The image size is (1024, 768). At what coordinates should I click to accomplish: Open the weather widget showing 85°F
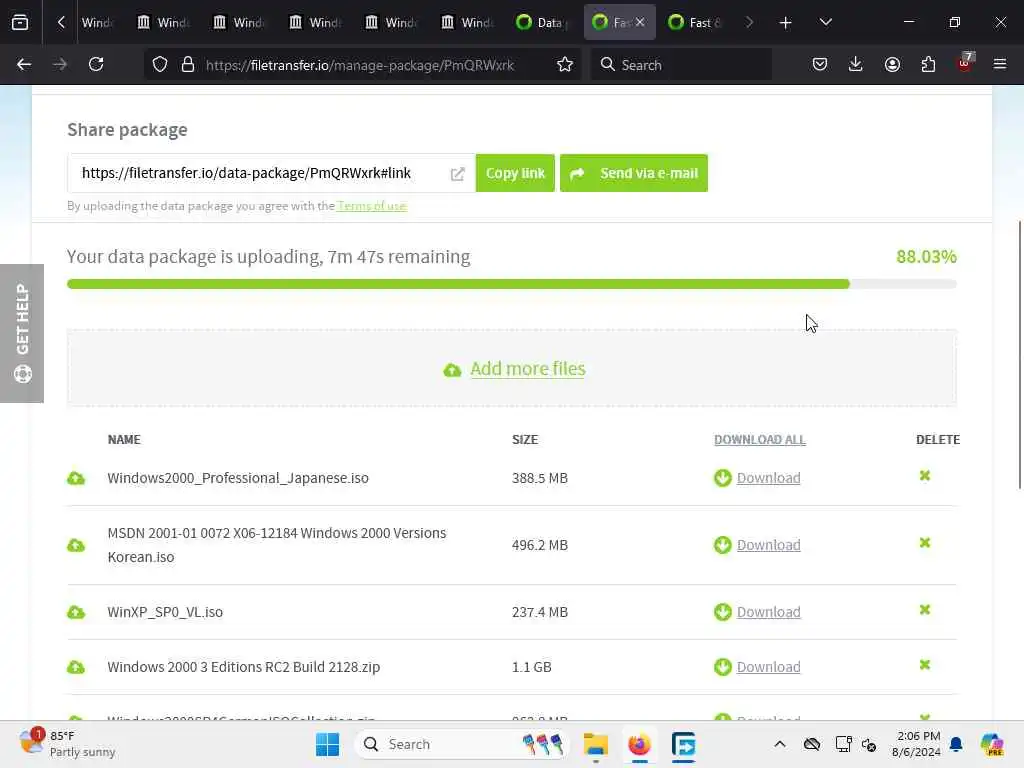tap(68, 743)
